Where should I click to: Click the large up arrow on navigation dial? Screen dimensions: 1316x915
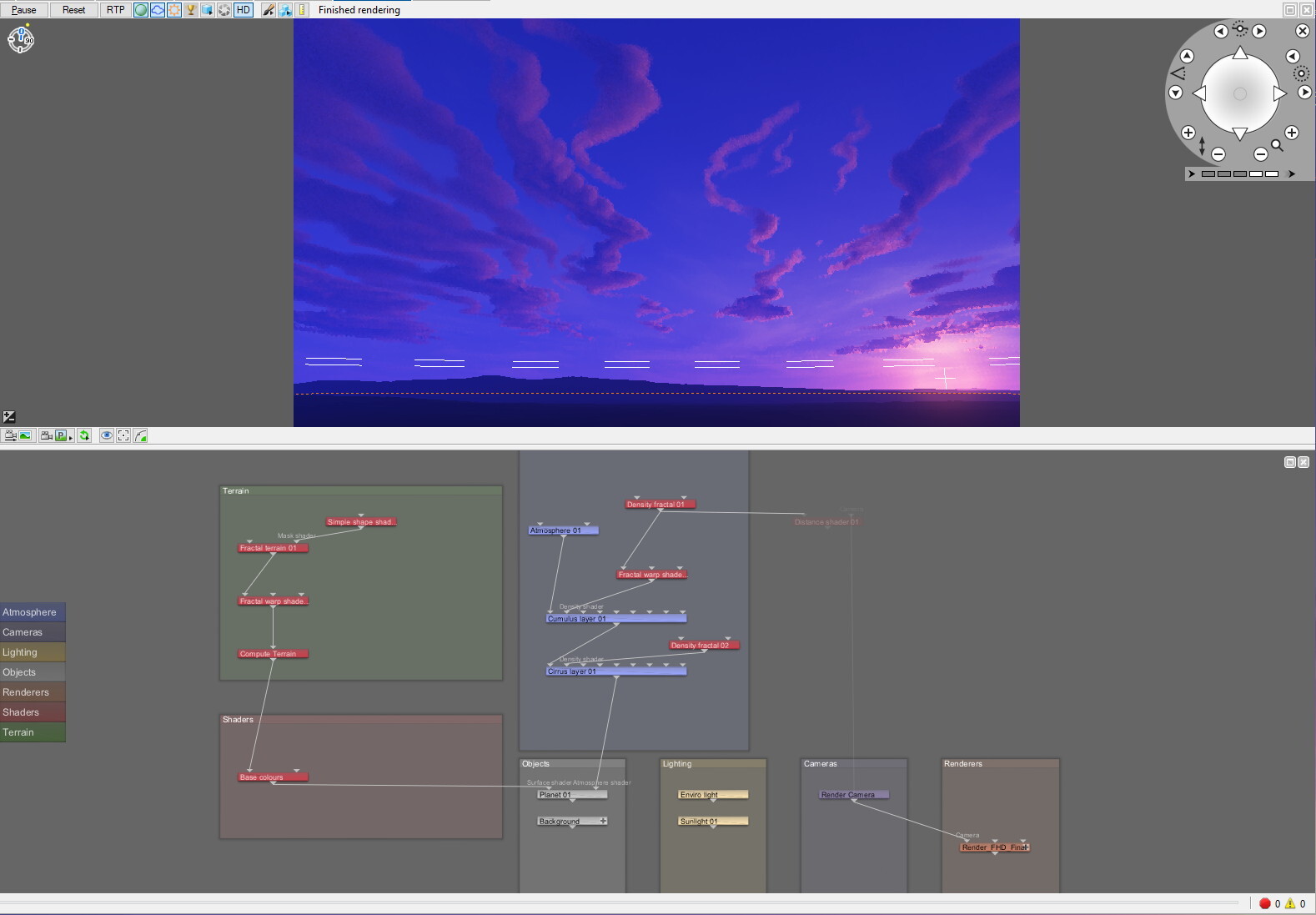pyautogui.click(x=1240, y=53)
